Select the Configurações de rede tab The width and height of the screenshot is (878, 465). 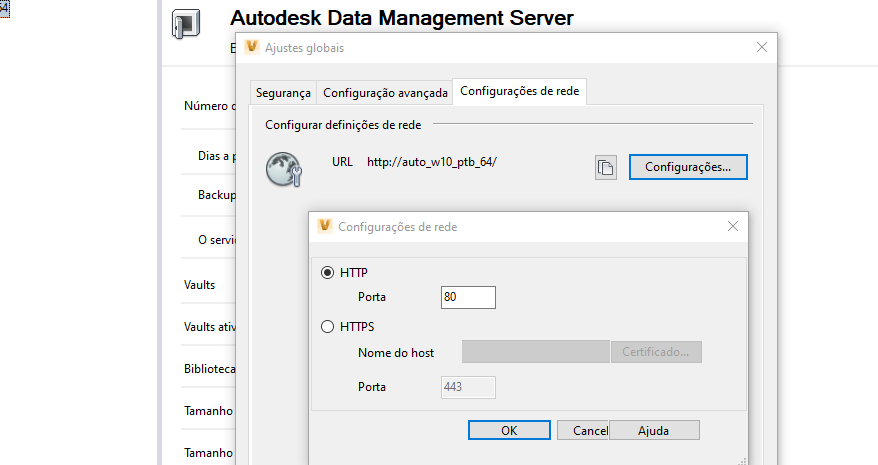(520, 91)
